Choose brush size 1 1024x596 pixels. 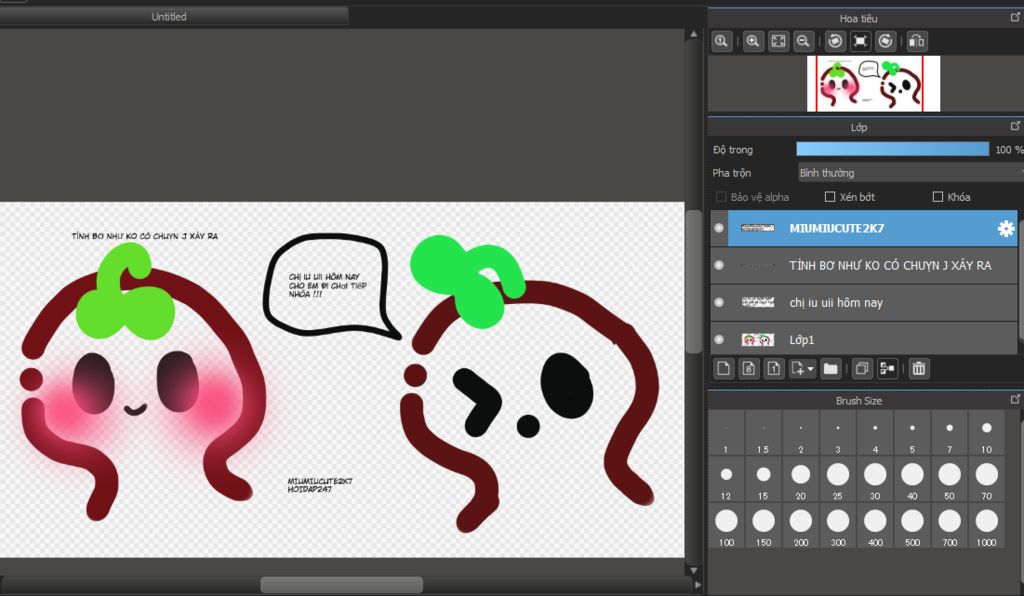pos(726,433)
